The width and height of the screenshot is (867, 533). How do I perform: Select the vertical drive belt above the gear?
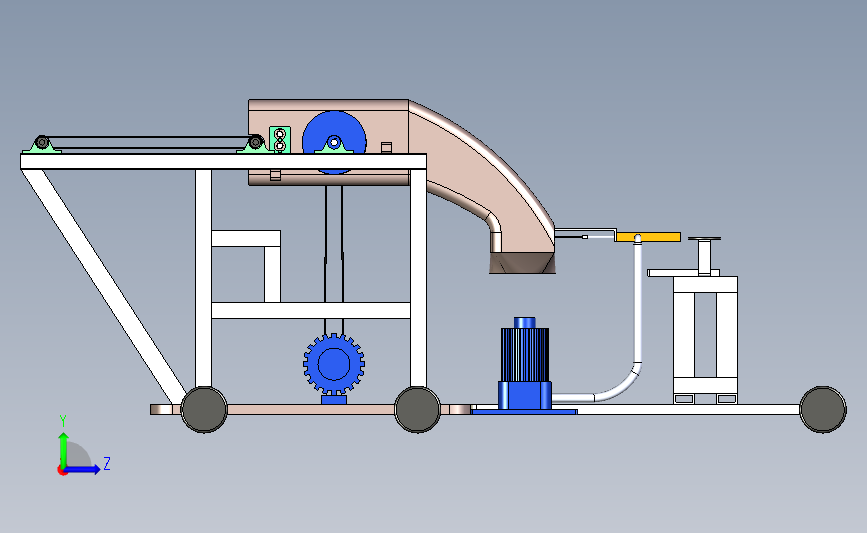[334, 260]
